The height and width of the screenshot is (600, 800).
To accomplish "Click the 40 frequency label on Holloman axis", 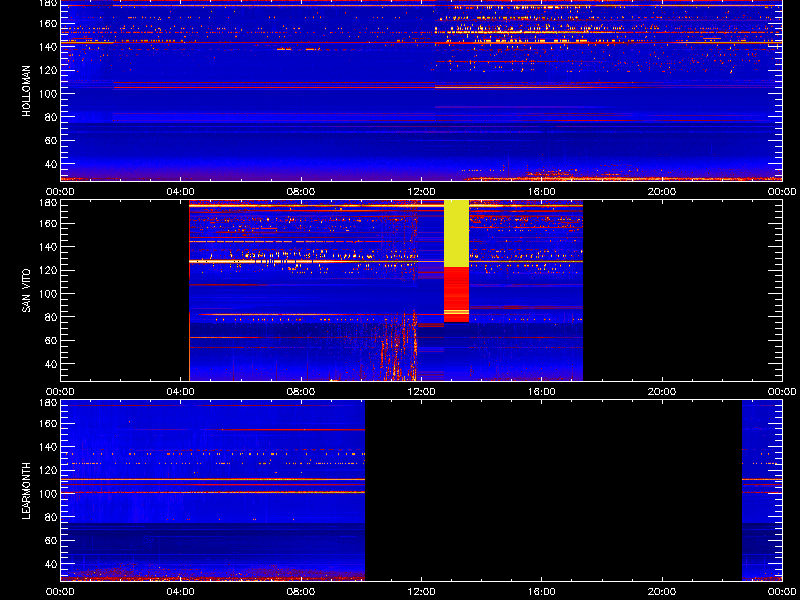I will tap(51, 164).
